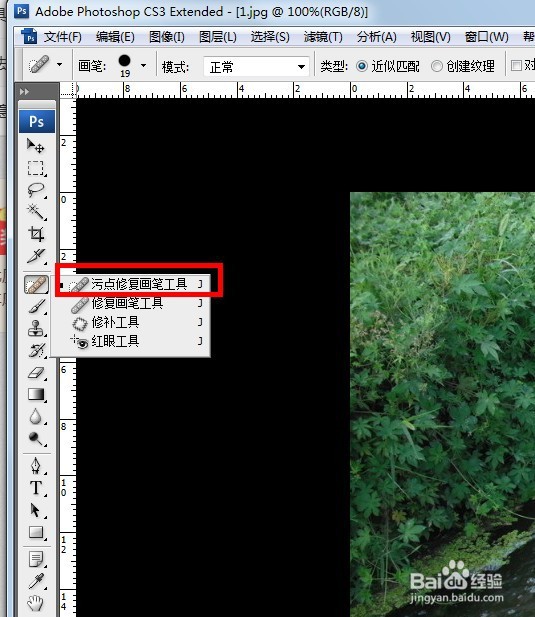Toggle the sample all layers checkbox
535x617 pixels.
[x=516, y=66]
